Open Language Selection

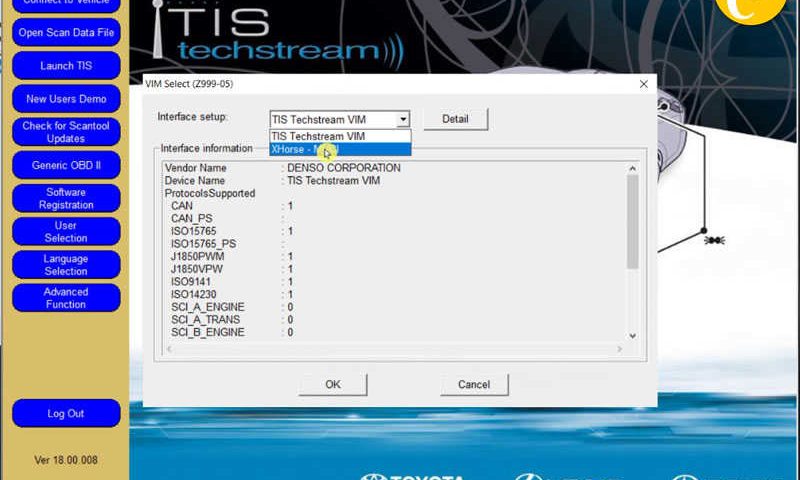66,264
